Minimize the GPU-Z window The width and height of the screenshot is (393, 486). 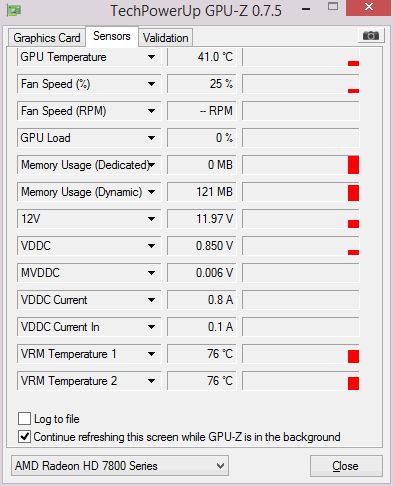click(x=306, y=9)
